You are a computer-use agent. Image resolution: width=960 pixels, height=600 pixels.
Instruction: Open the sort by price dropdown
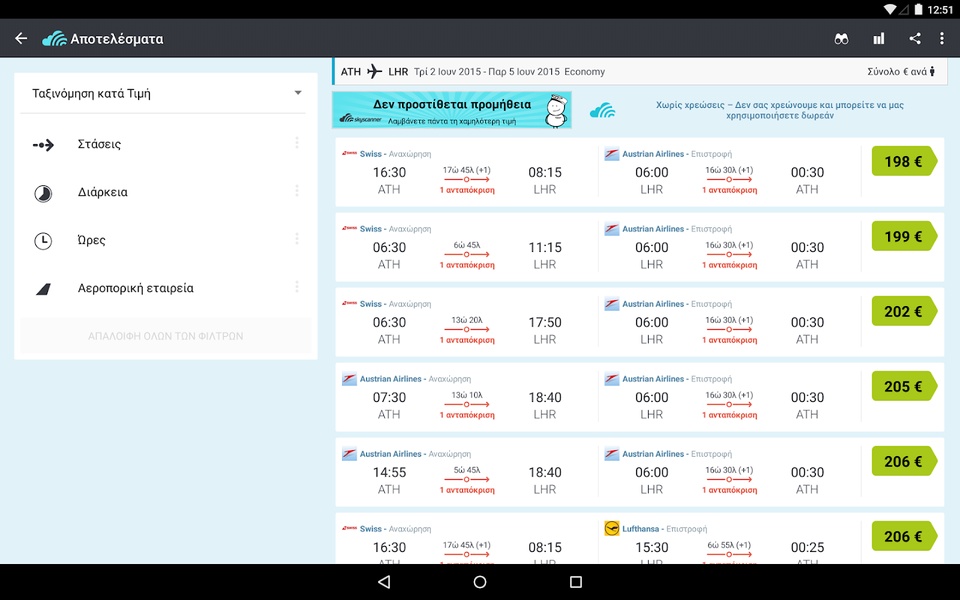(x=167, y=94)
